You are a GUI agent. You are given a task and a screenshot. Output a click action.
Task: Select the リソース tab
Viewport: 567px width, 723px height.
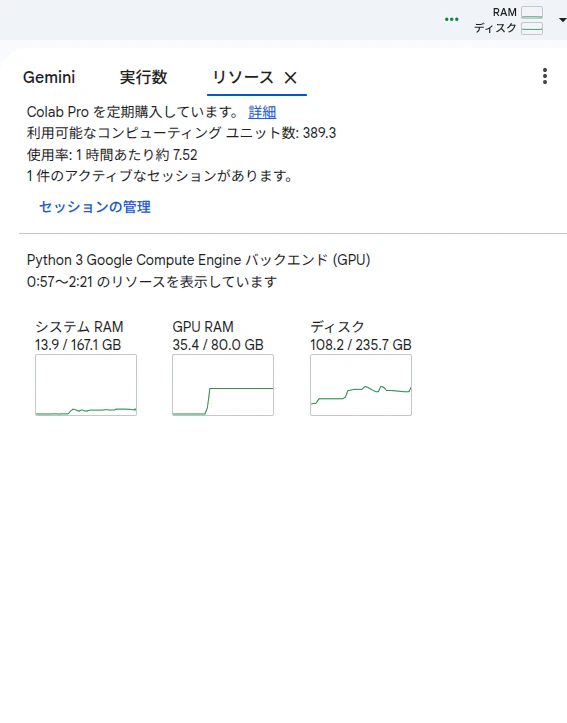pyautogui.click(x=243, y=77)
